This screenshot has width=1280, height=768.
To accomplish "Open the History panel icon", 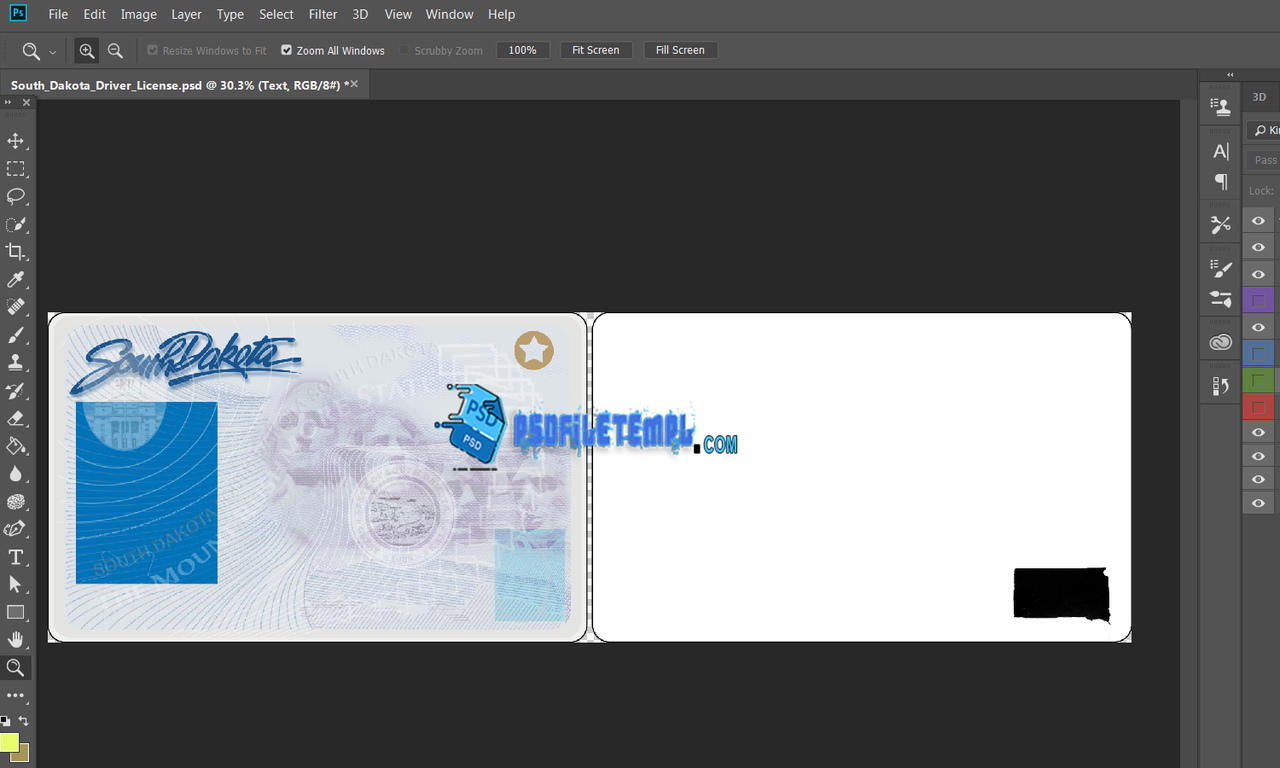I will (x=1220, y=386).
